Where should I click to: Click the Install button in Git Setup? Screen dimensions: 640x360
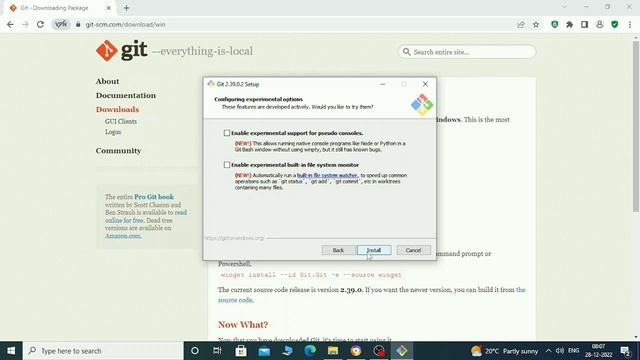[374, 250]
